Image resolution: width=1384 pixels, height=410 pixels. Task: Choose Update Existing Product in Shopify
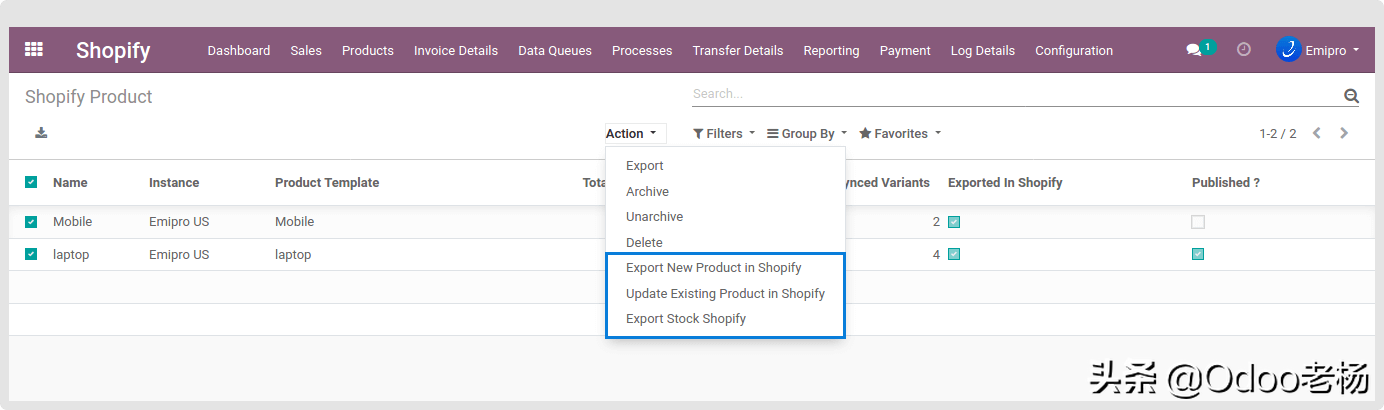pyautogui.click(x=725, y=294)
